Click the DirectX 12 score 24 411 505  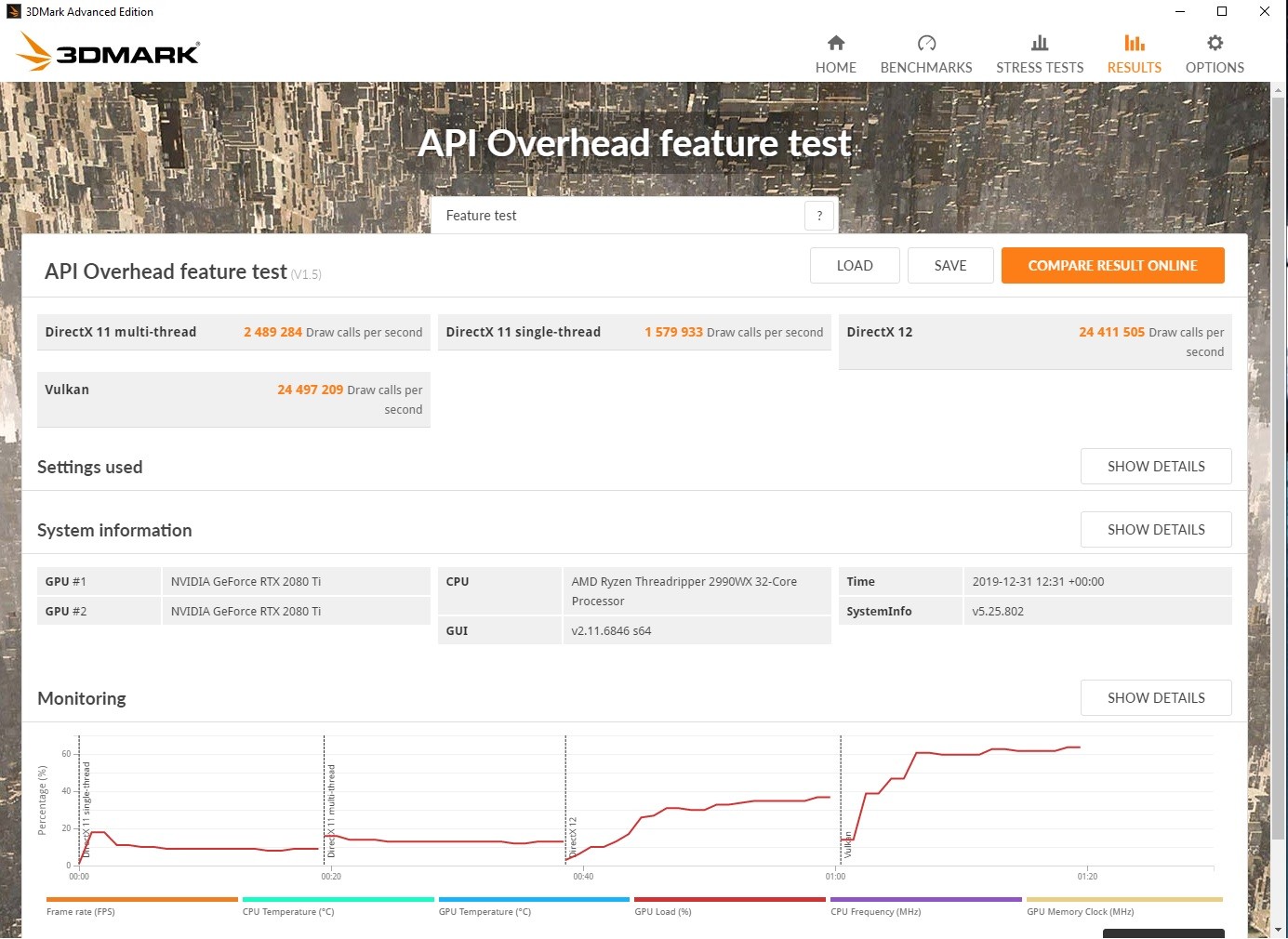pyautogui.click(x=1111, y=332)
